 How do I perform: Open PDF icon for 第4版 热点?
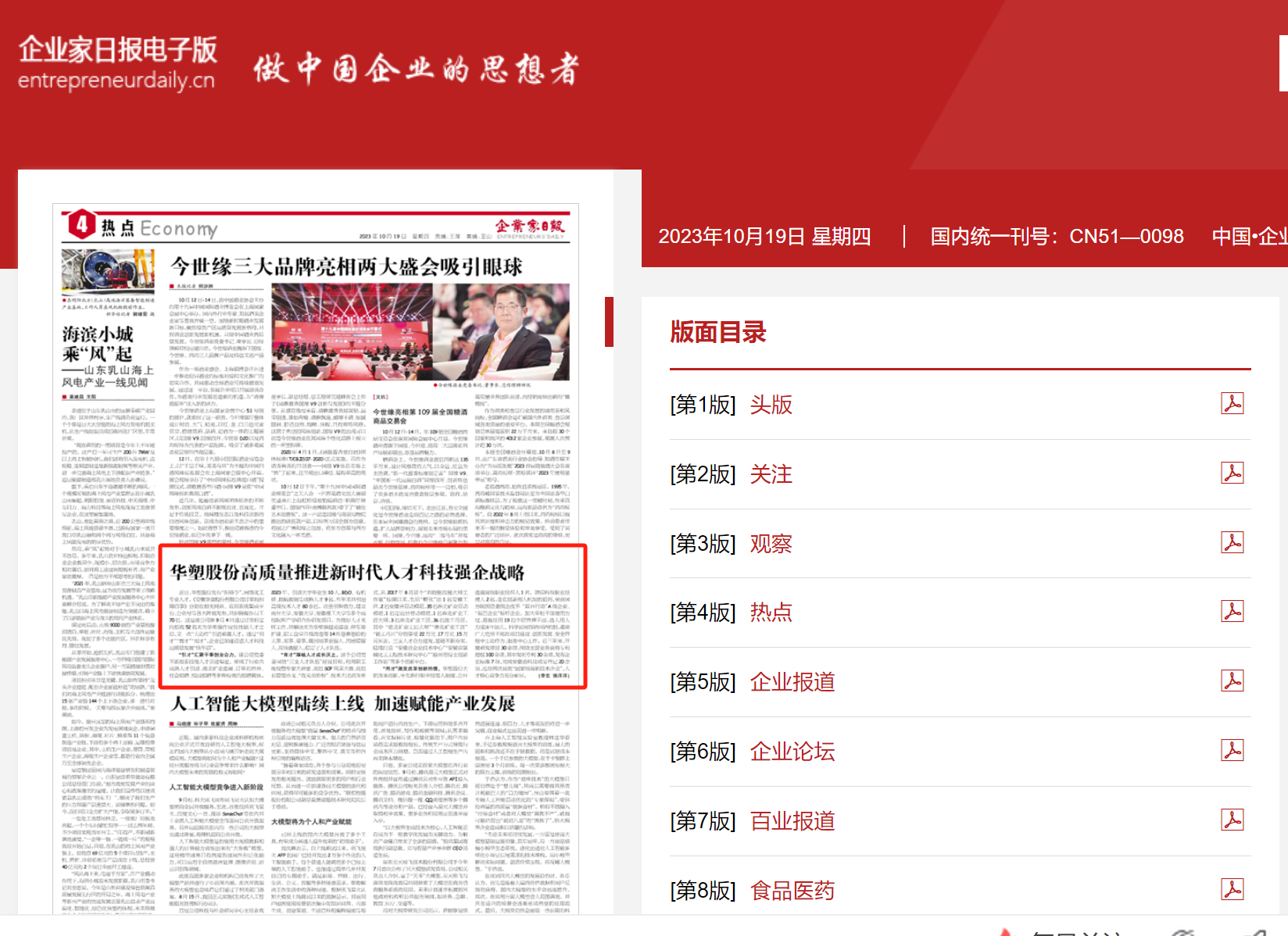[x=1232, y=612]
